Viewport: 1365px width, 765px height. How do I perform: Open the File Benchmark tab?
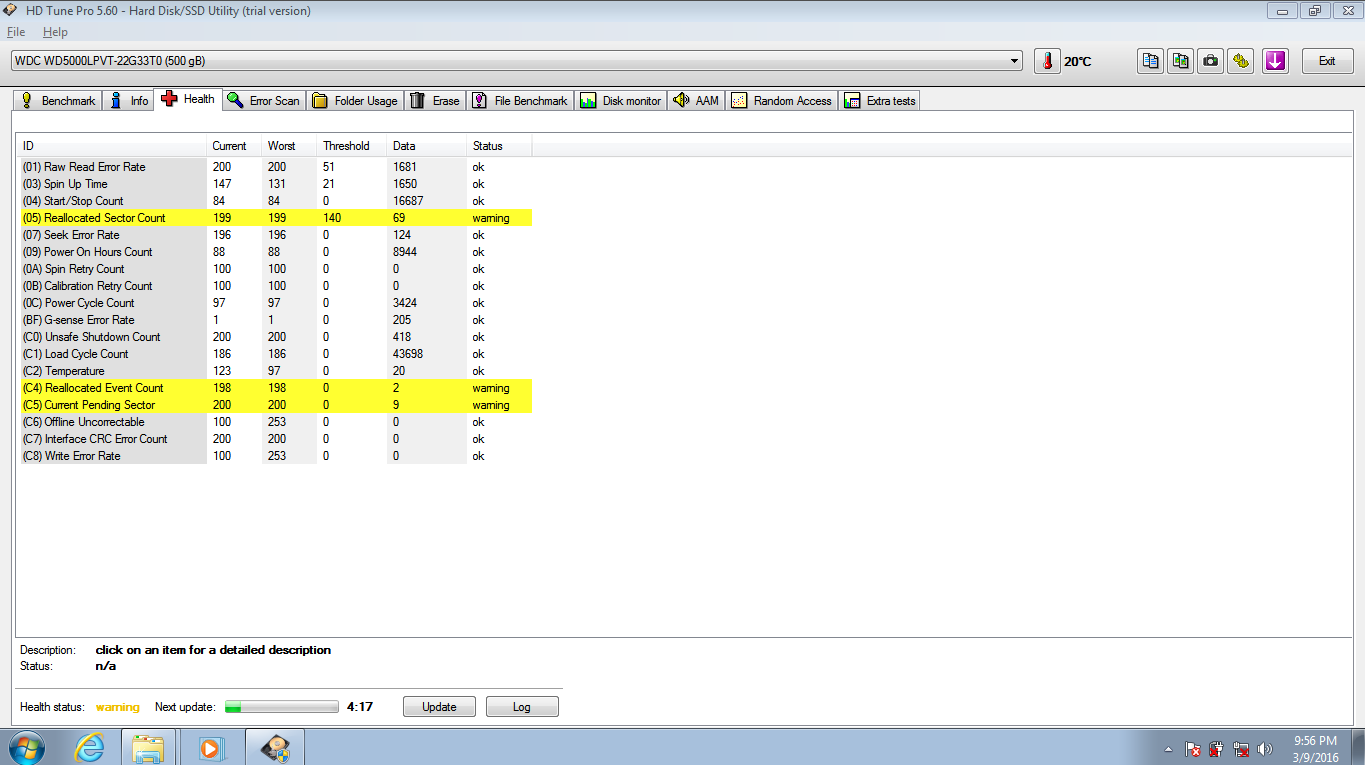pyautogui.click(x=520, y=101)
